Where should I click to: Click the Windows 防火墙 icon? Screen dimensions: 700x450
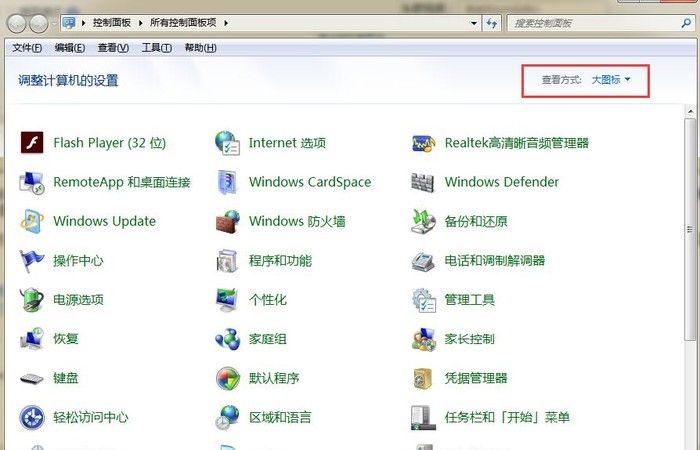(228, 221)
